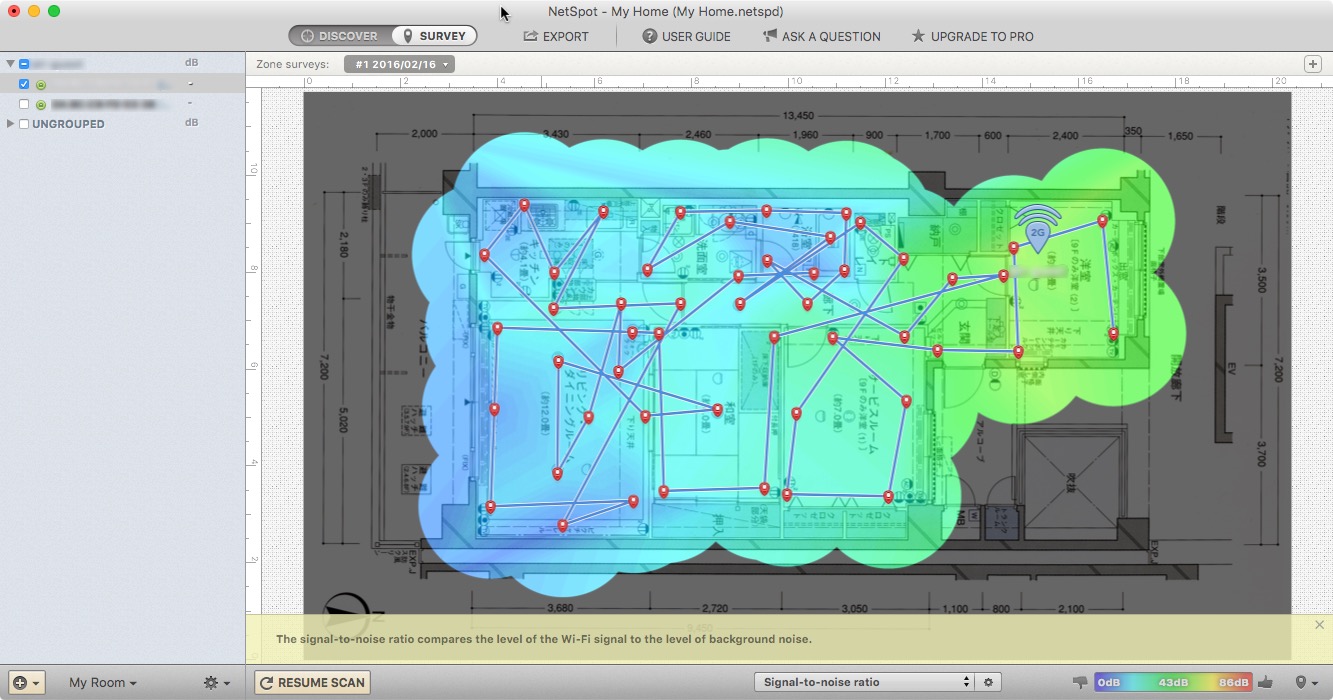
Task: Open the location pin dropdown in the bottom bar
Action: click(1305, 683)
